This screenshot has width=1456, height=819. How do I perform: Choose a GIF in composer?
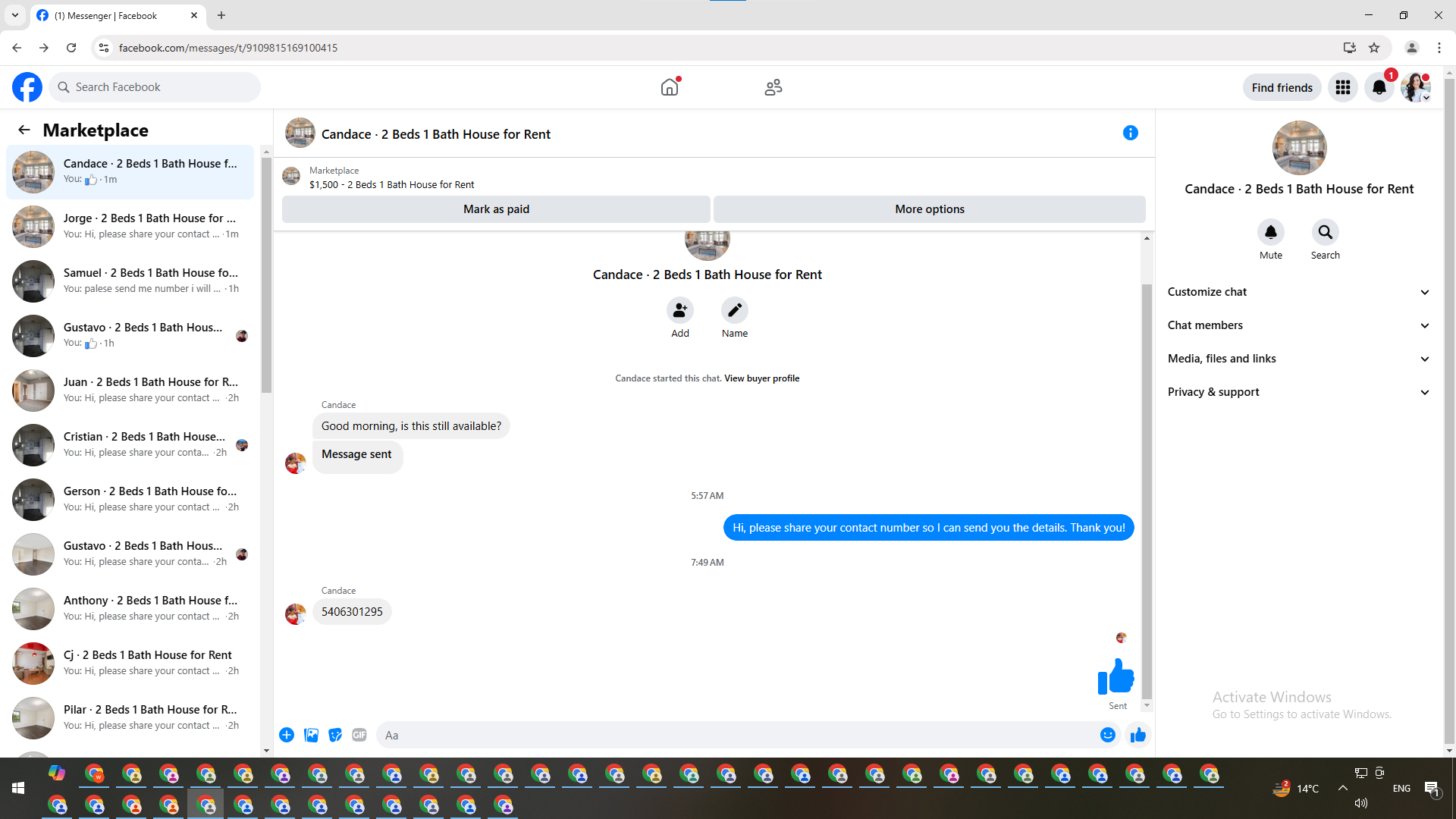tap(359, 735)
